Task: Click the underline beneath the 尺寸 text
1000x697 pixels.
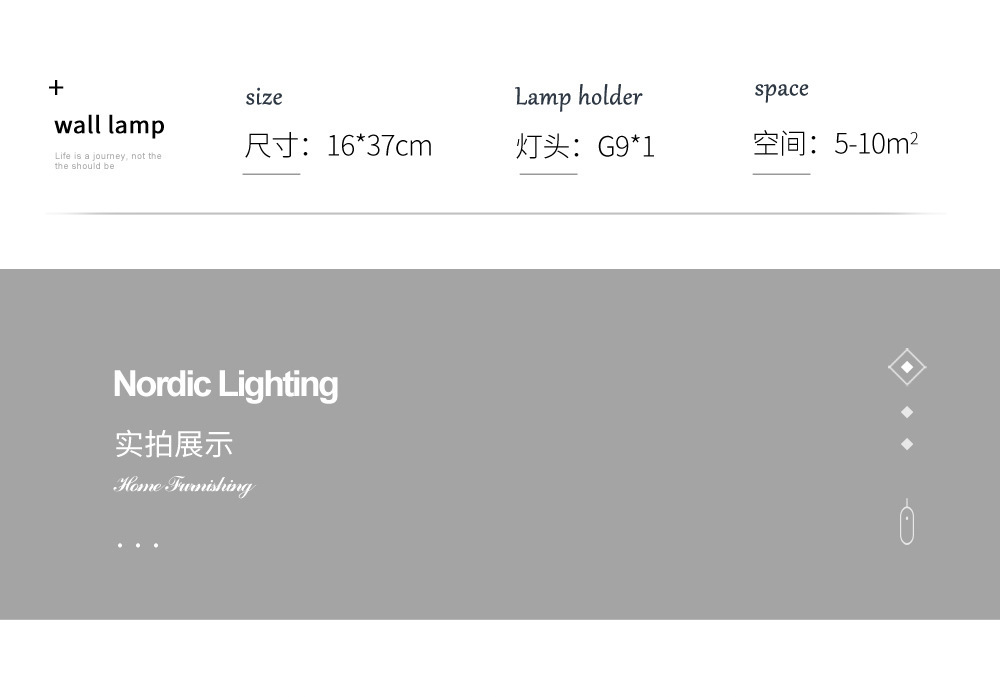Action: click(x=271, y=174)
